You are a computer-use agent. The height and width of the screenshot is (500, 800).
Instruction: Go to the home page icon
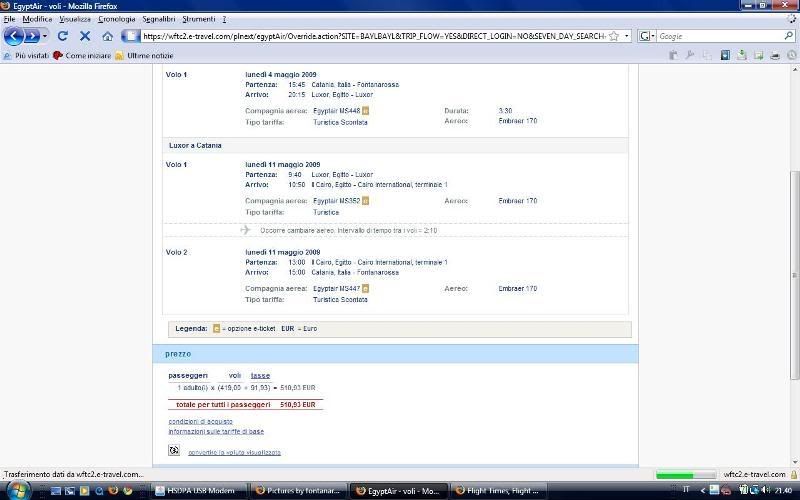(107, 36)
